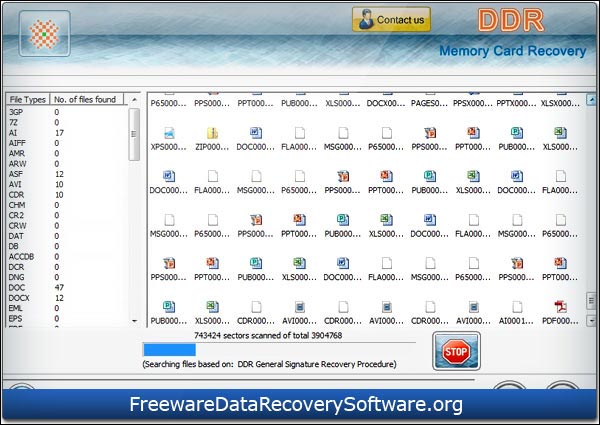Select the 7Z file type row

point(67,122)
